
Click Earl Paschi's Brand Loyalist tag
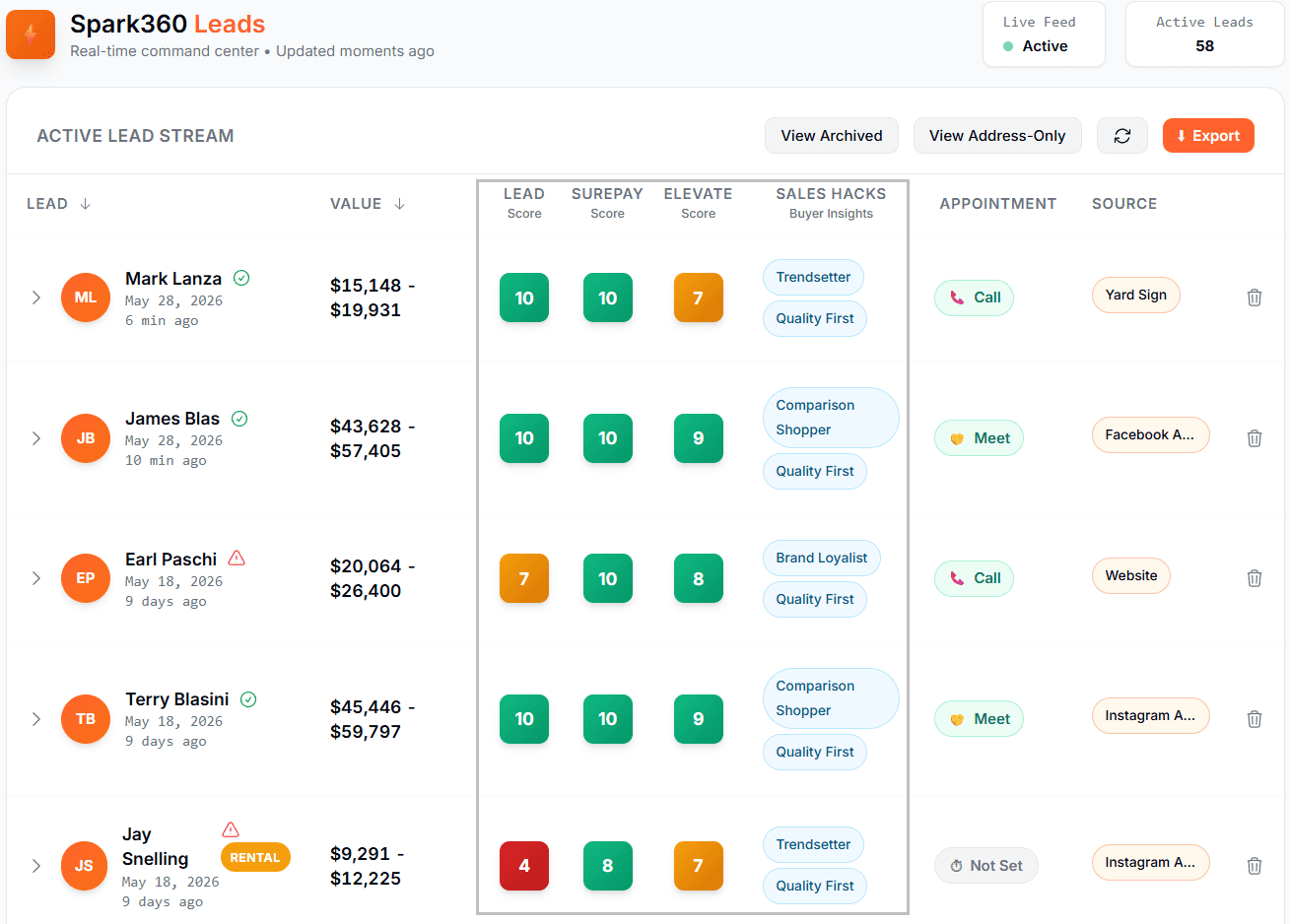click(821, 558)
